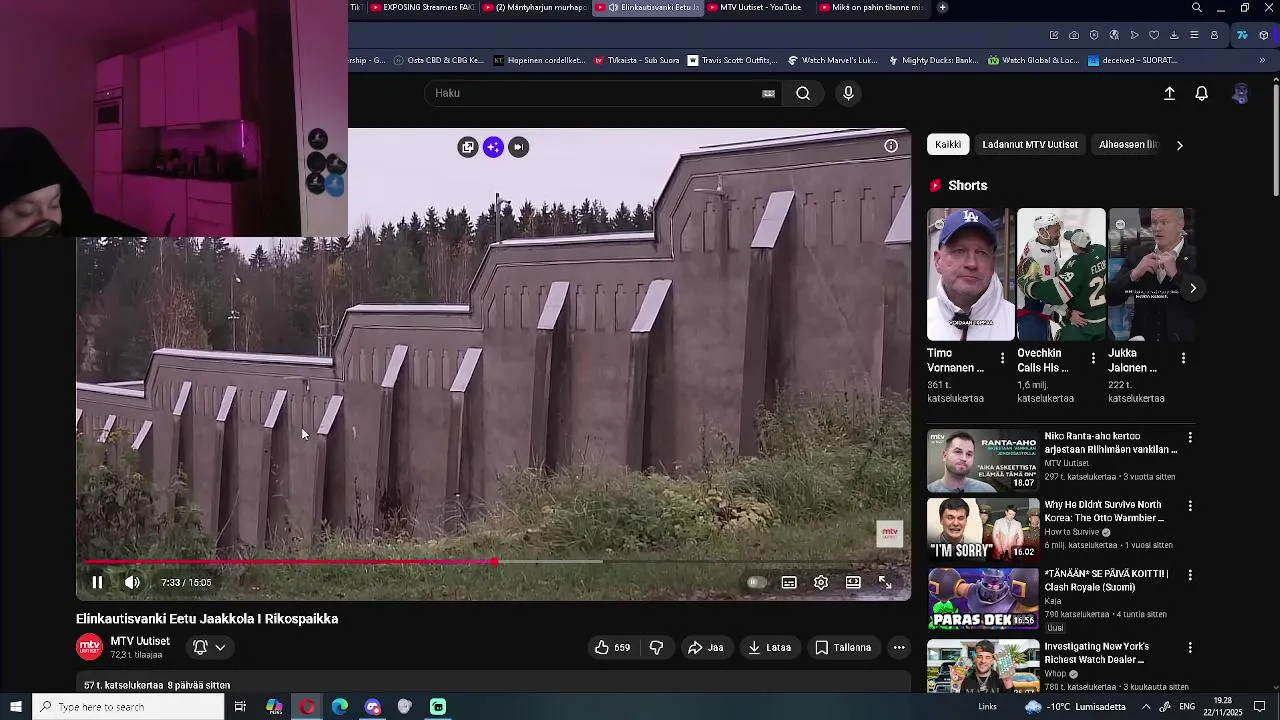Screen dimensions: 1280x720
Task: Switch to theater mode in the player
Action: pos(853,582)
